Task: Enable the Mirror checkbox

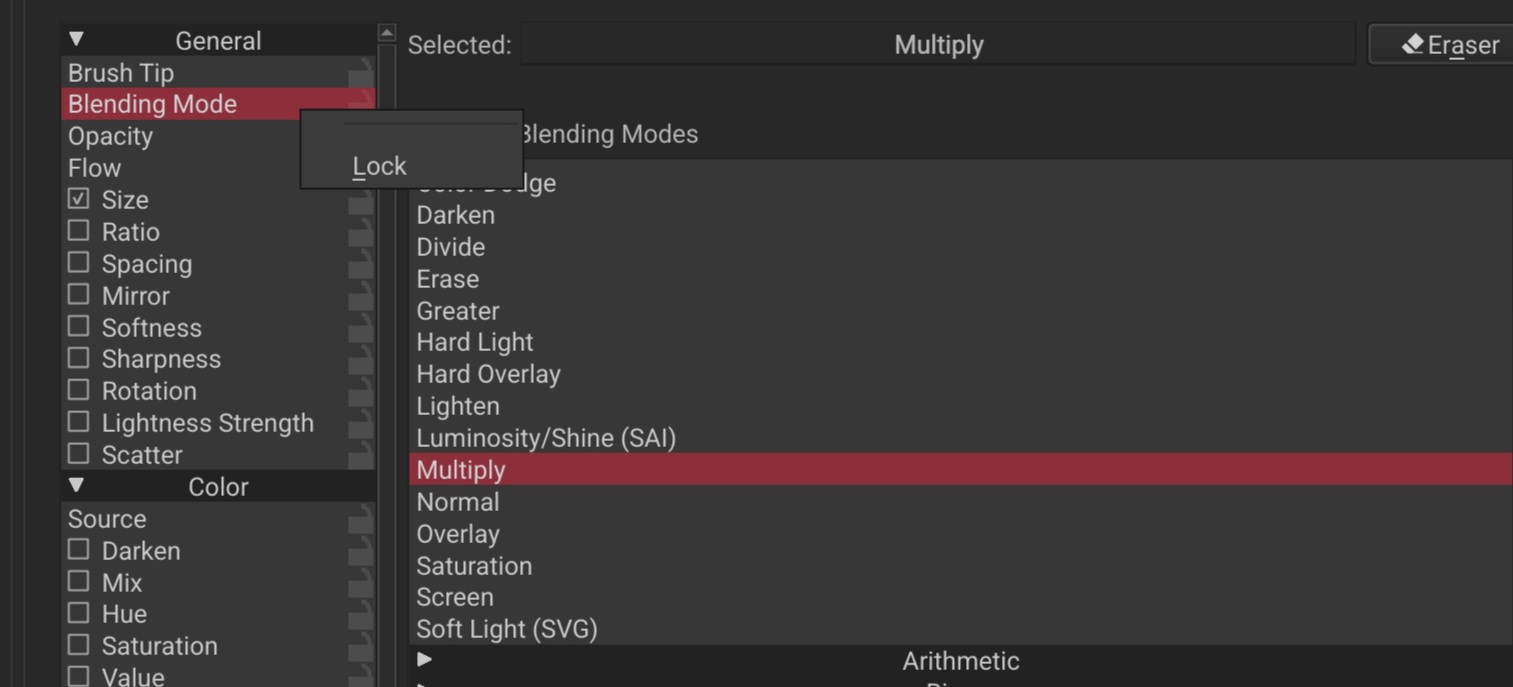Action: [78, 294]
